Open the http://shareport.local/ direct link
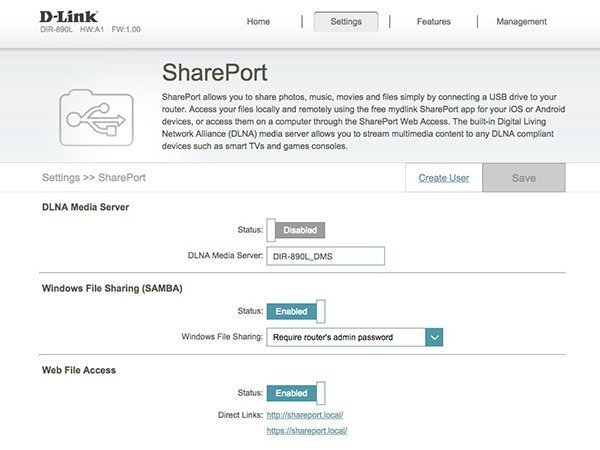This screenshot has width=600, height=450. click(305, 415)
